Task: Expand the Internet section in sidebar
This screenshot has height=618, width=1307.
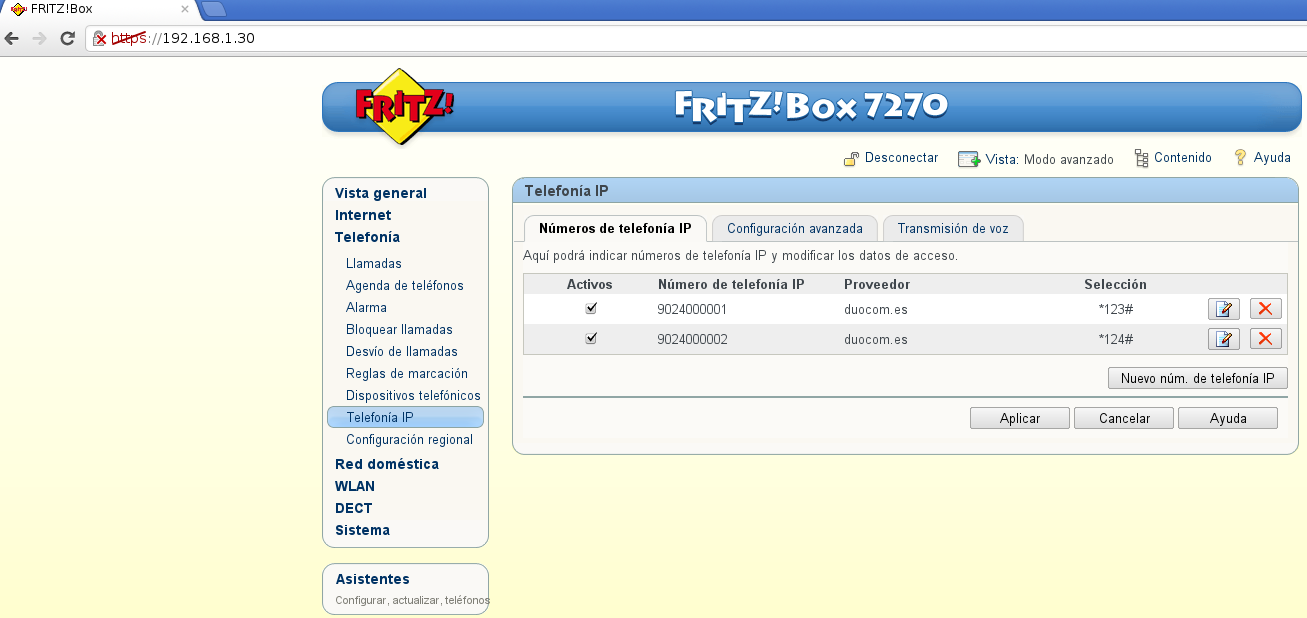Action: pos(363,215)
